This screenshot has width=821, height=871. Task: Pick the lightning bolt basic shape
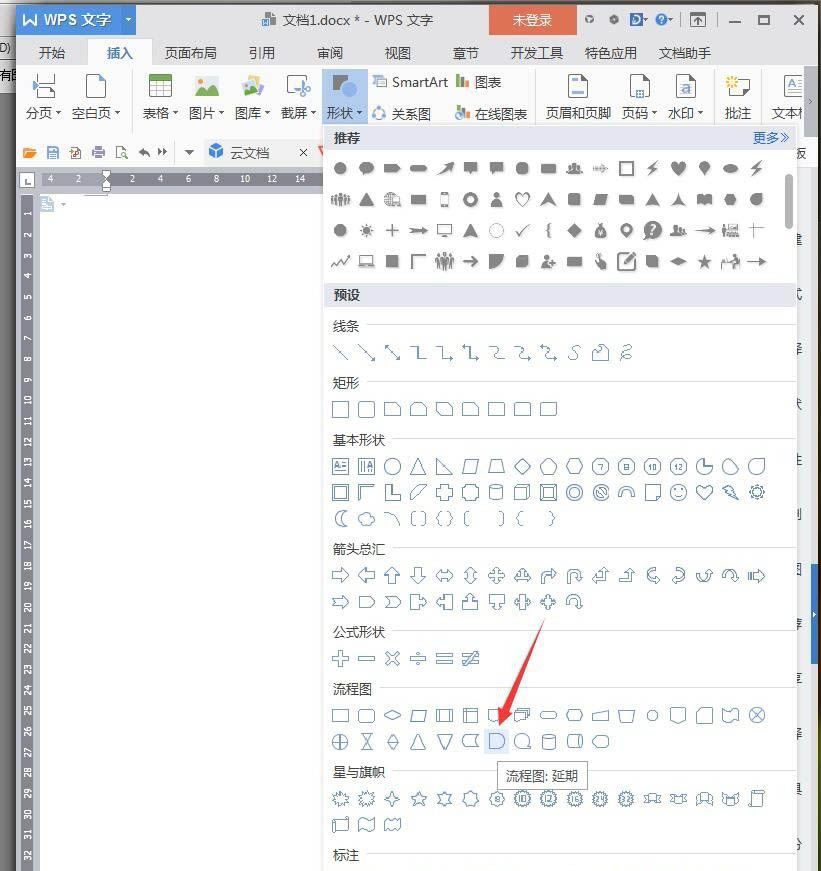point(730,492)
